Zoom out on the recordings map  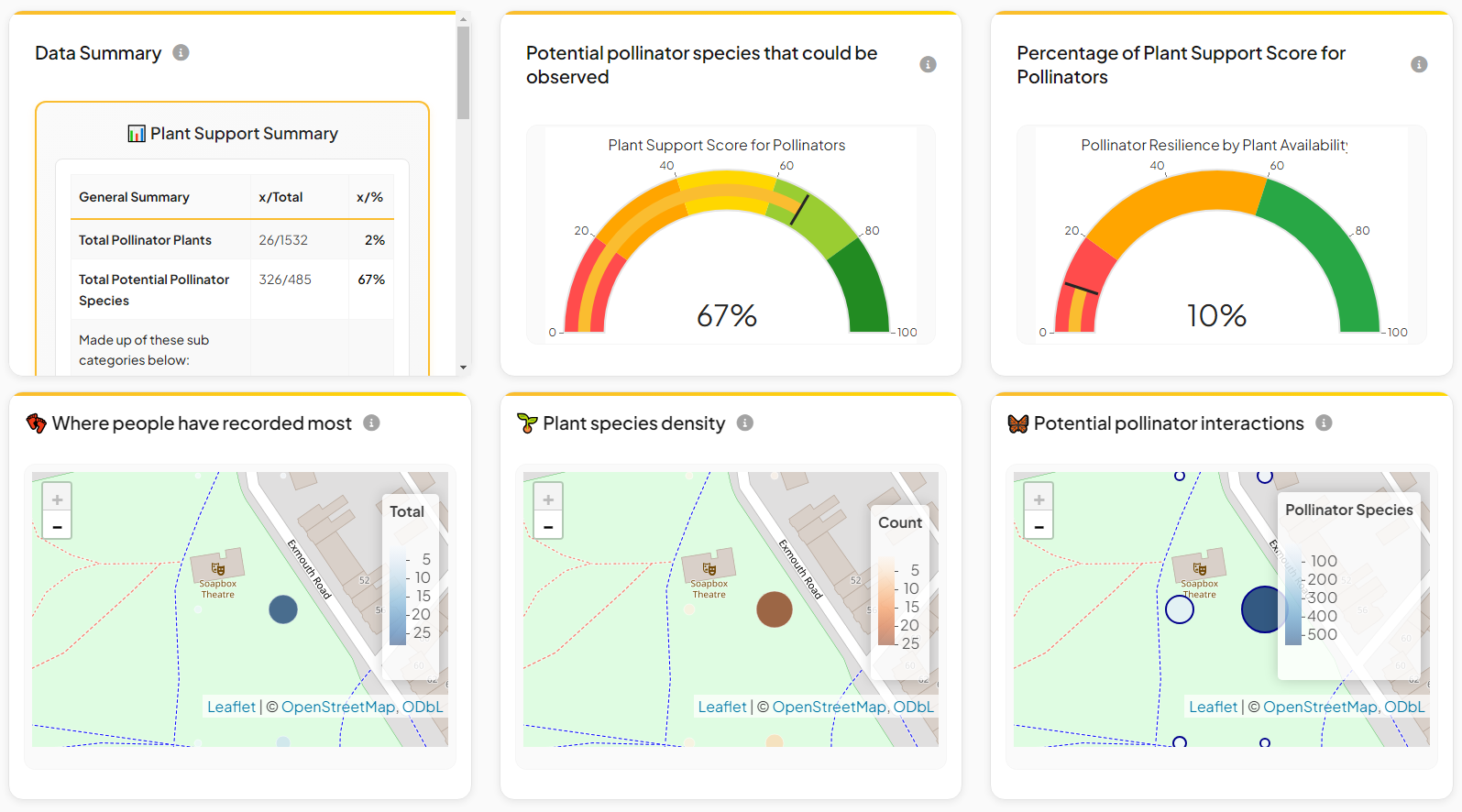tap(57, 526)
